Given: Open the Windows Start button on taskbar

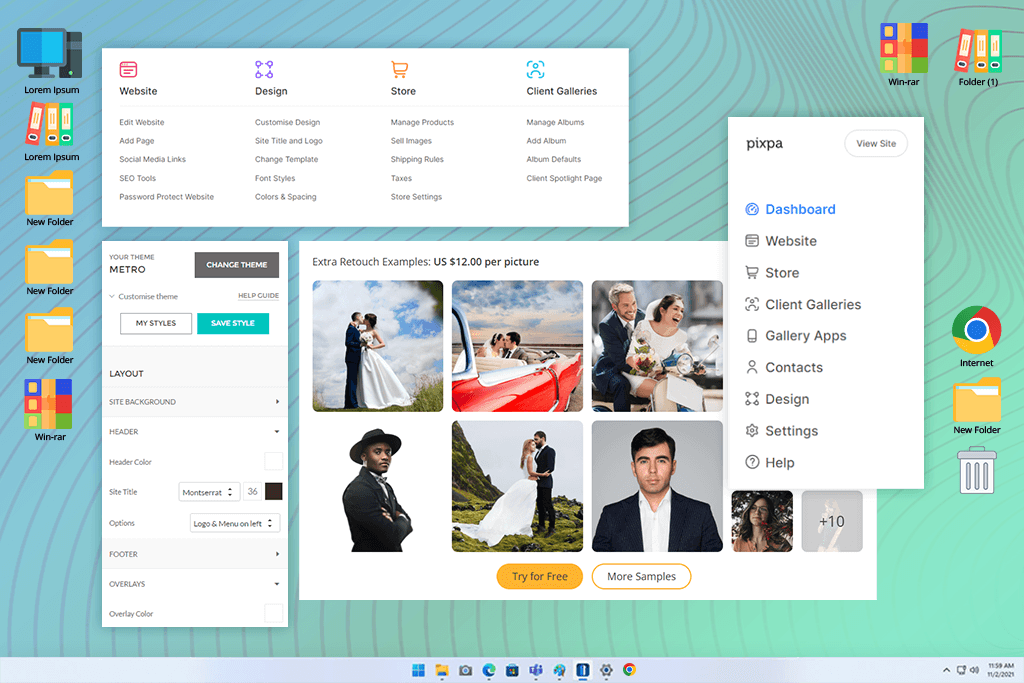Looking at the screenshot, I should pyautogui.click(x=419, y=670).
